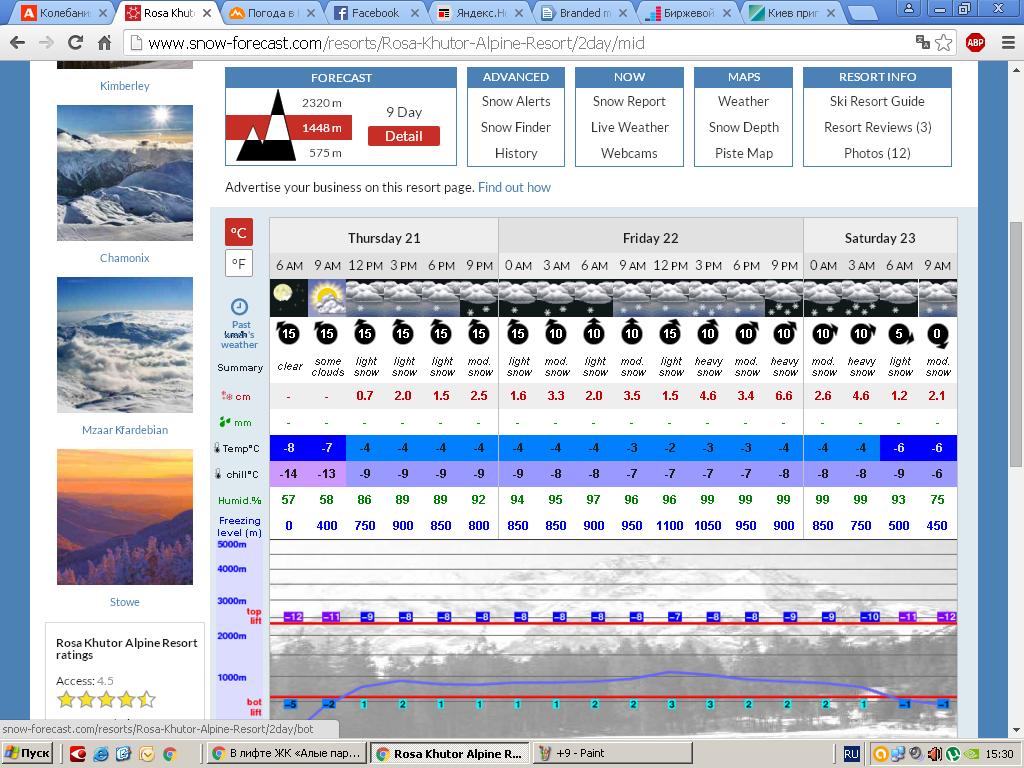Click the Stowe sunset thumbnail image

[125, 517]
